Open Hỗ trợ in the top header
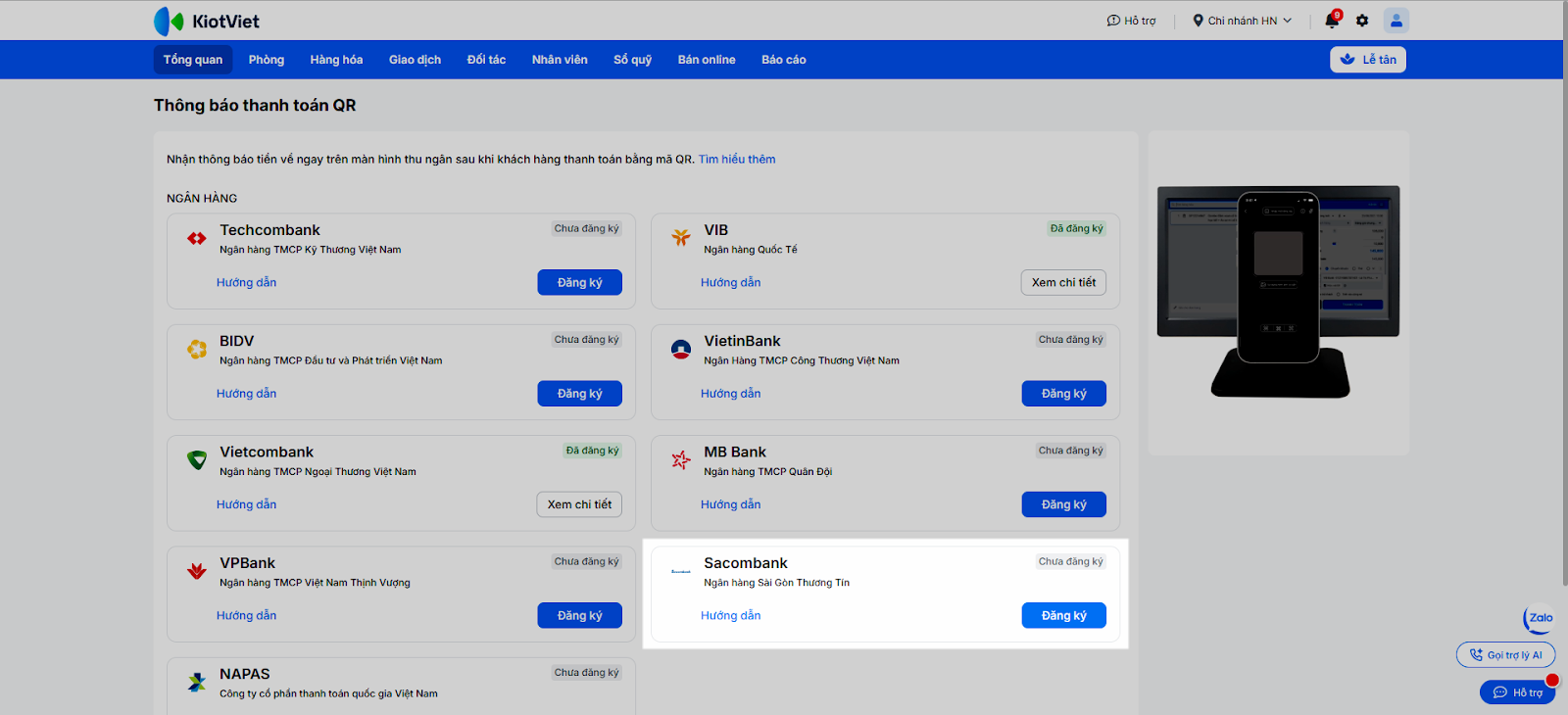Image resolution: width=1568 pixels, height=715 pixels. 1131,21
